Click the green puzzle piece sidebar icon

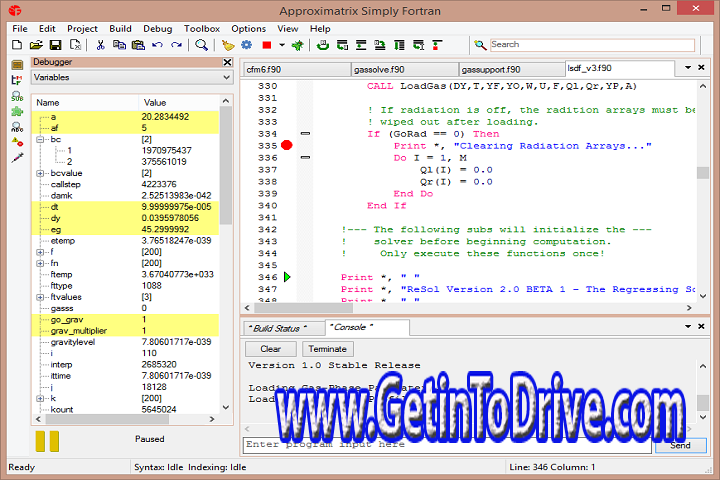tap(17, 111)
